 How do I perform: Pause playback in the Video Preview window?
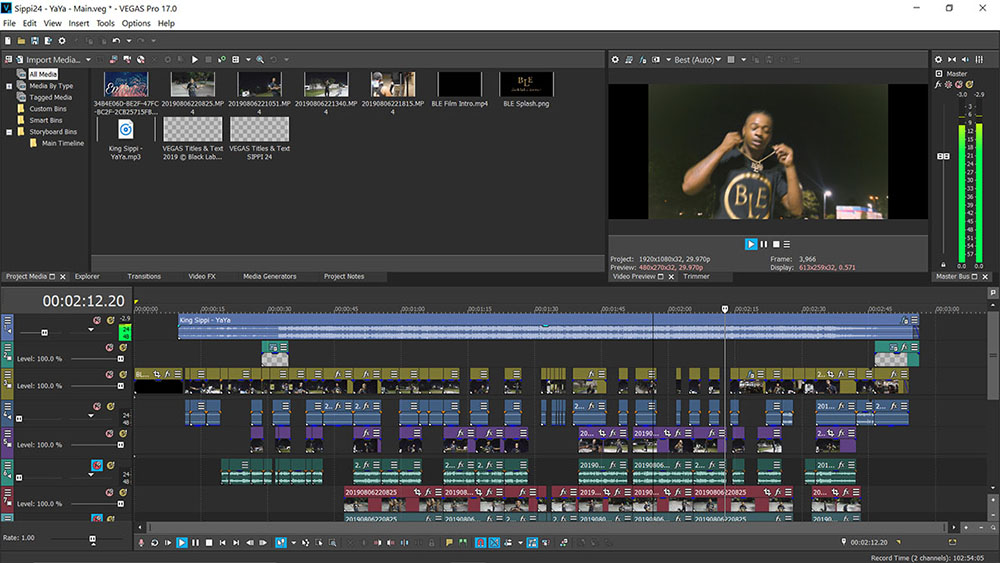(764, 244)
